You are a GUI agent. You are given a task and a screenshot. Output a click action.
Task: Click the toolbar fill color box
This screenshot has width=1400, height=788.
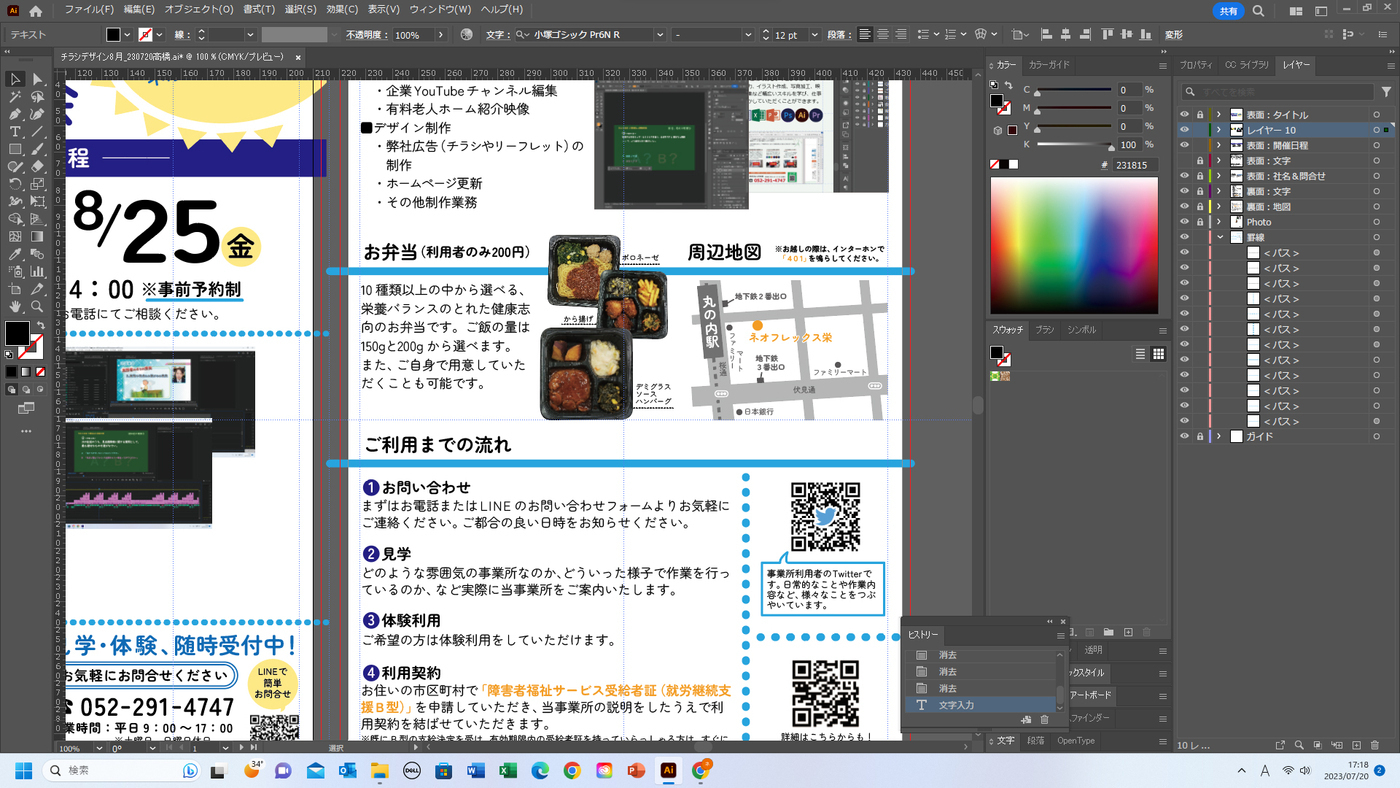(x=18, y=334)
